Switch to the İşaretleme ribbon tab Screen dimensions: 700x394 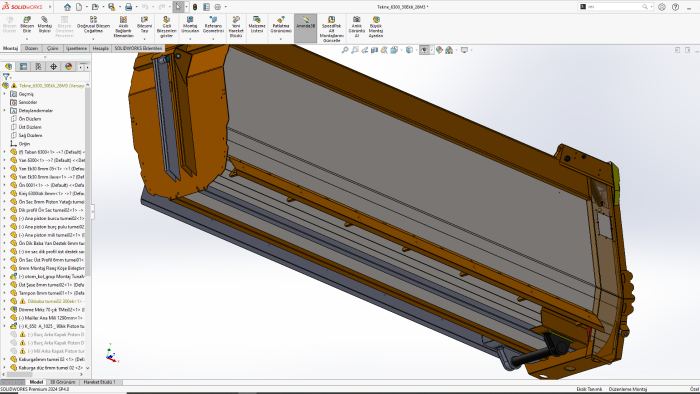tap(76, 48)
